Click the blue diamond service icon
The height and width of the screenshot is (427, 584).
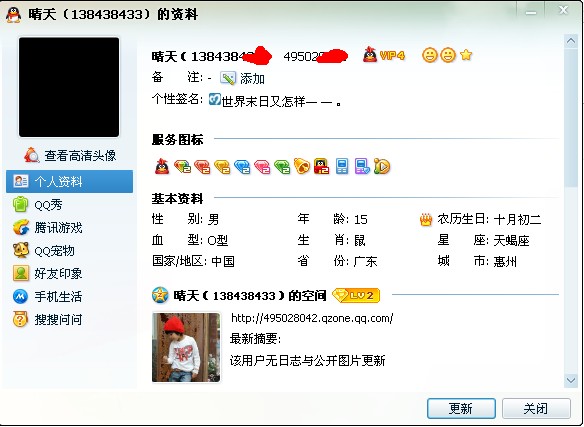[242, 167]
